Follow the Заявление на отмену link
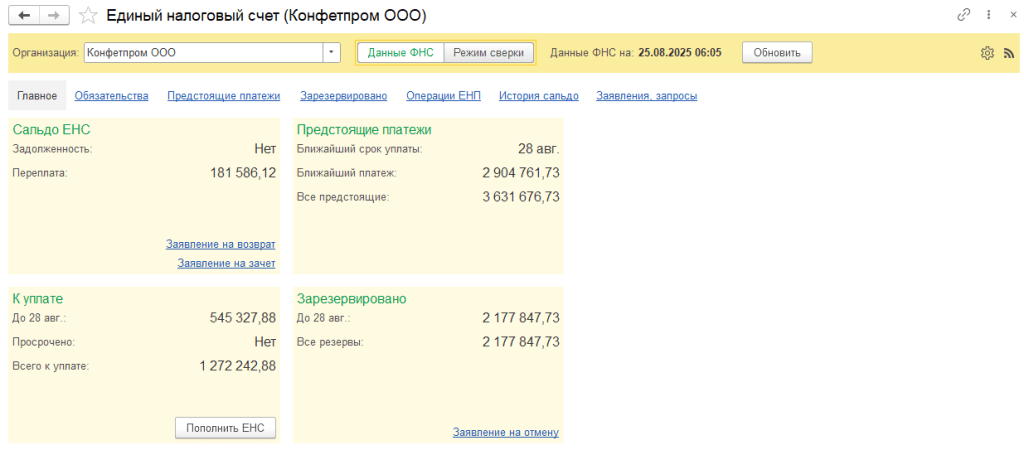 pyautogui.click(x=505, y=433)
